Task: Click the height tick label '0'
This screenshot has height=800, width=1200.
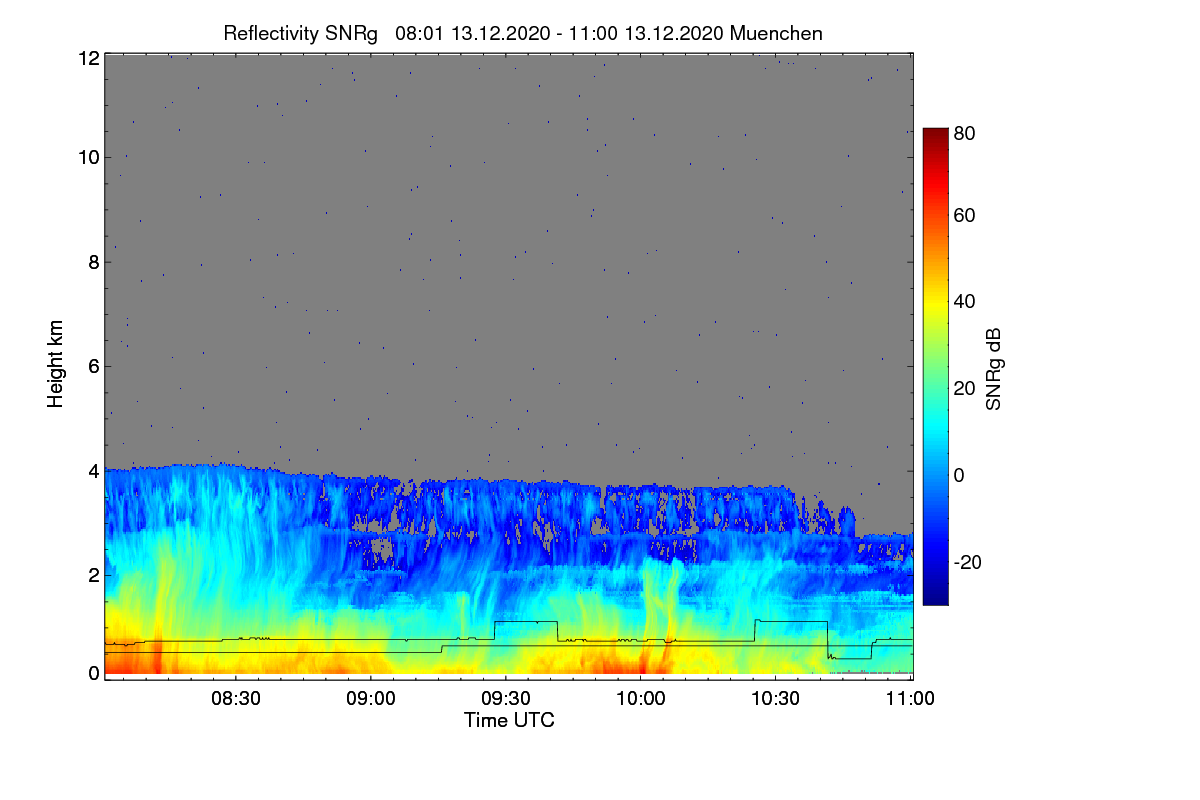Action: (x=94, y=673)
